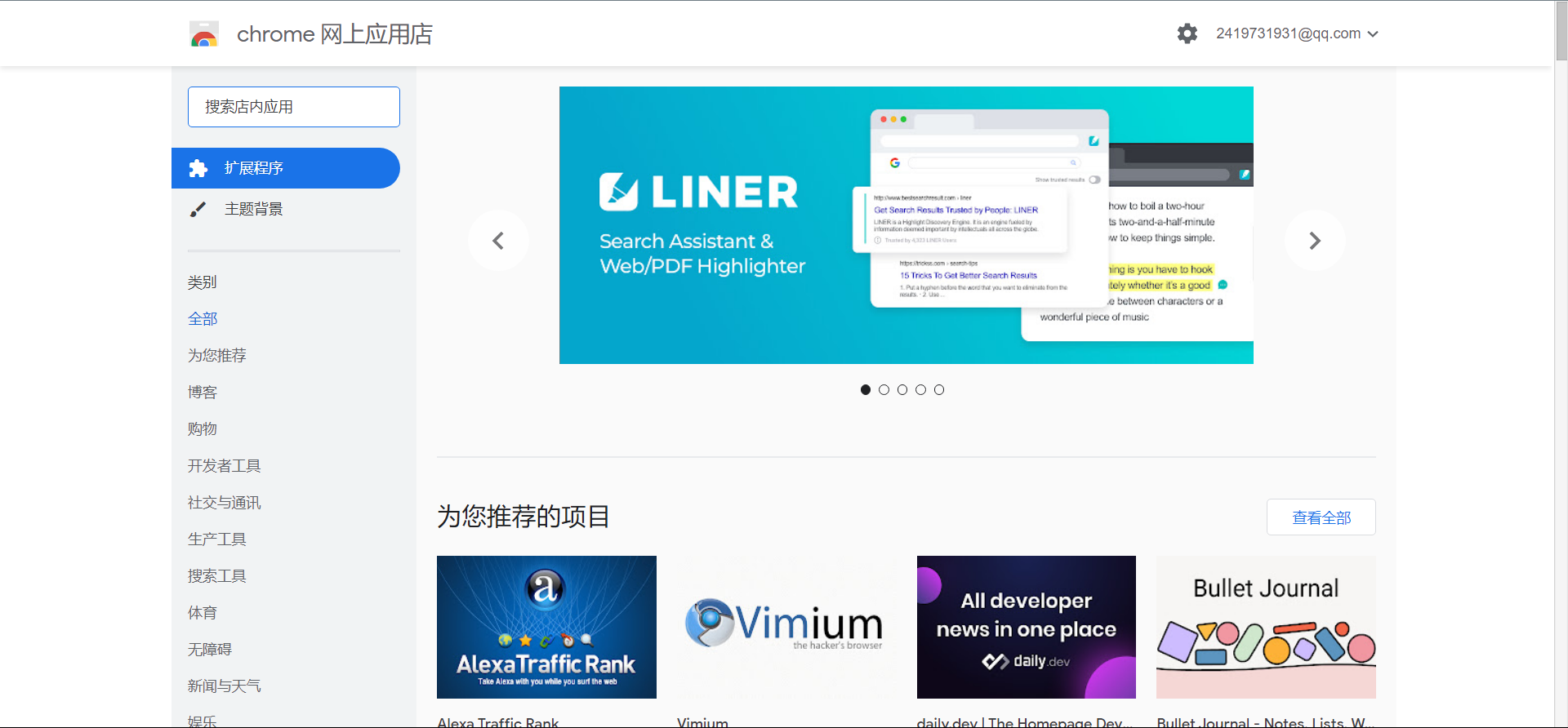Select the first carousel dot
The height and width of the screenshot is (728, 1568).
(866, 390)
